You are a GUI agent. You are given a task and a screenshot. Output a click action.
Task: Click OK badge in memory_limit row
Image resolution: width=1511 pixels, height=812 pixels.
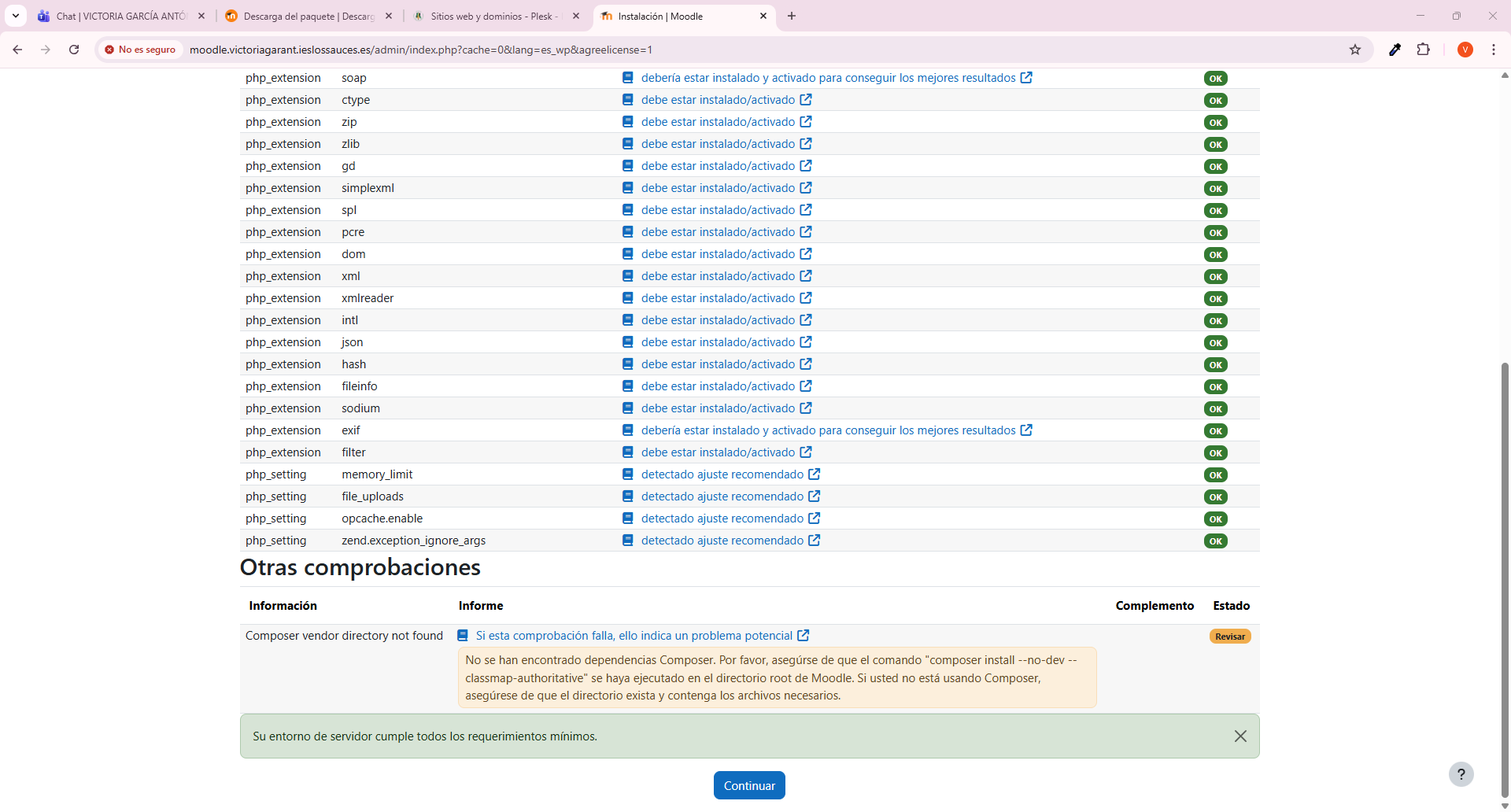click(x=1216, y=475)
